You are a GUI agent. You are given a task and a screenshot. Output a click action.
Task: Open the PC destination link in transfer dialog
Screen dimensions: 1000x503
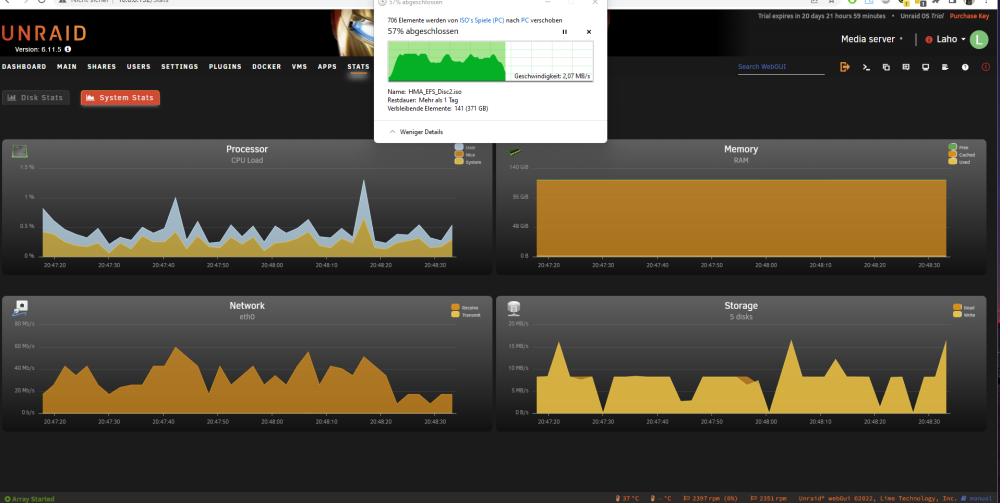[524, 20]
